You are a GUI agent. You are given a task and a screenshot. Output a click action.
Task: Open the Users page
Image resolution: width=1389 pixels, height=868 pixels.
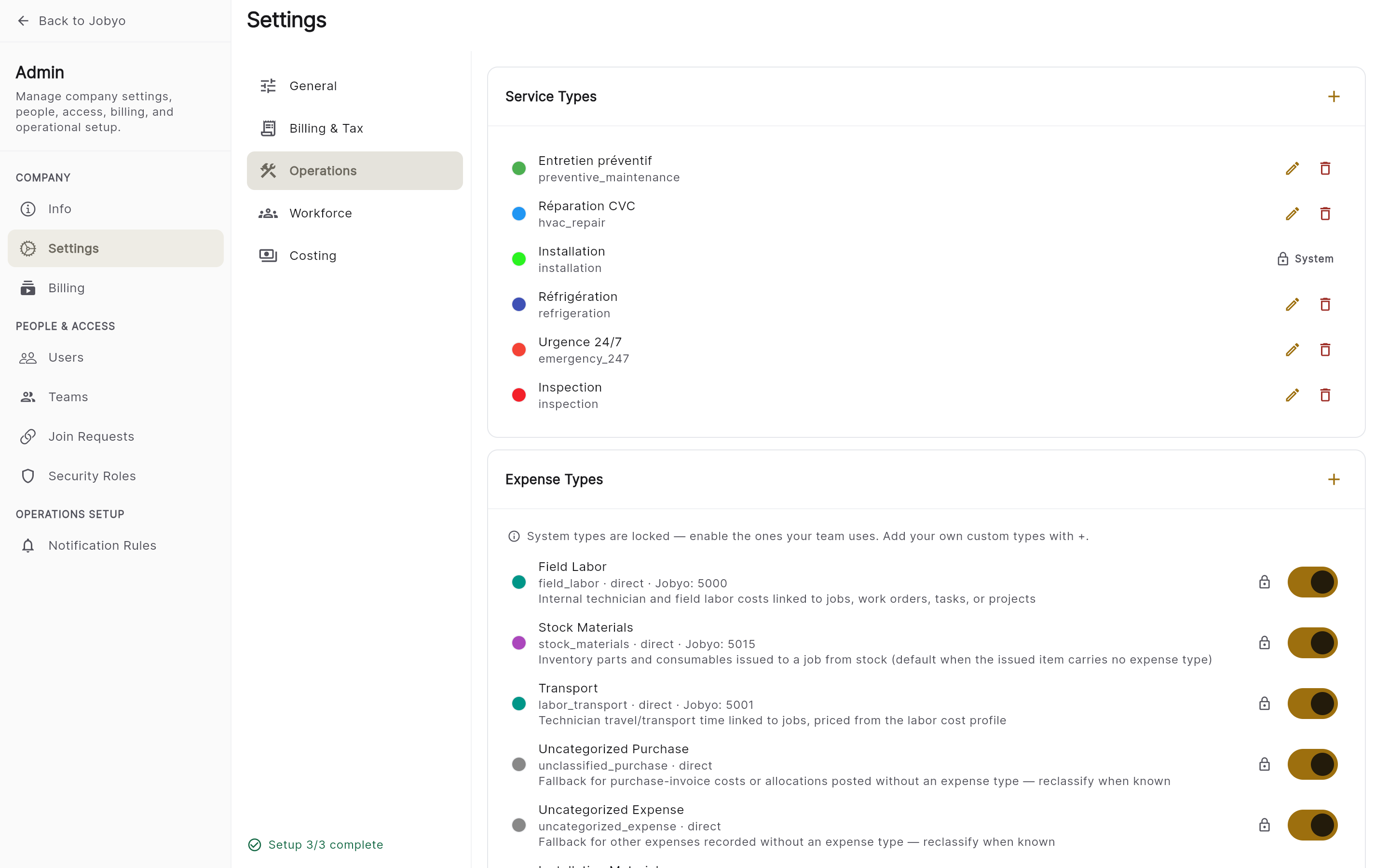coord(115,358)
